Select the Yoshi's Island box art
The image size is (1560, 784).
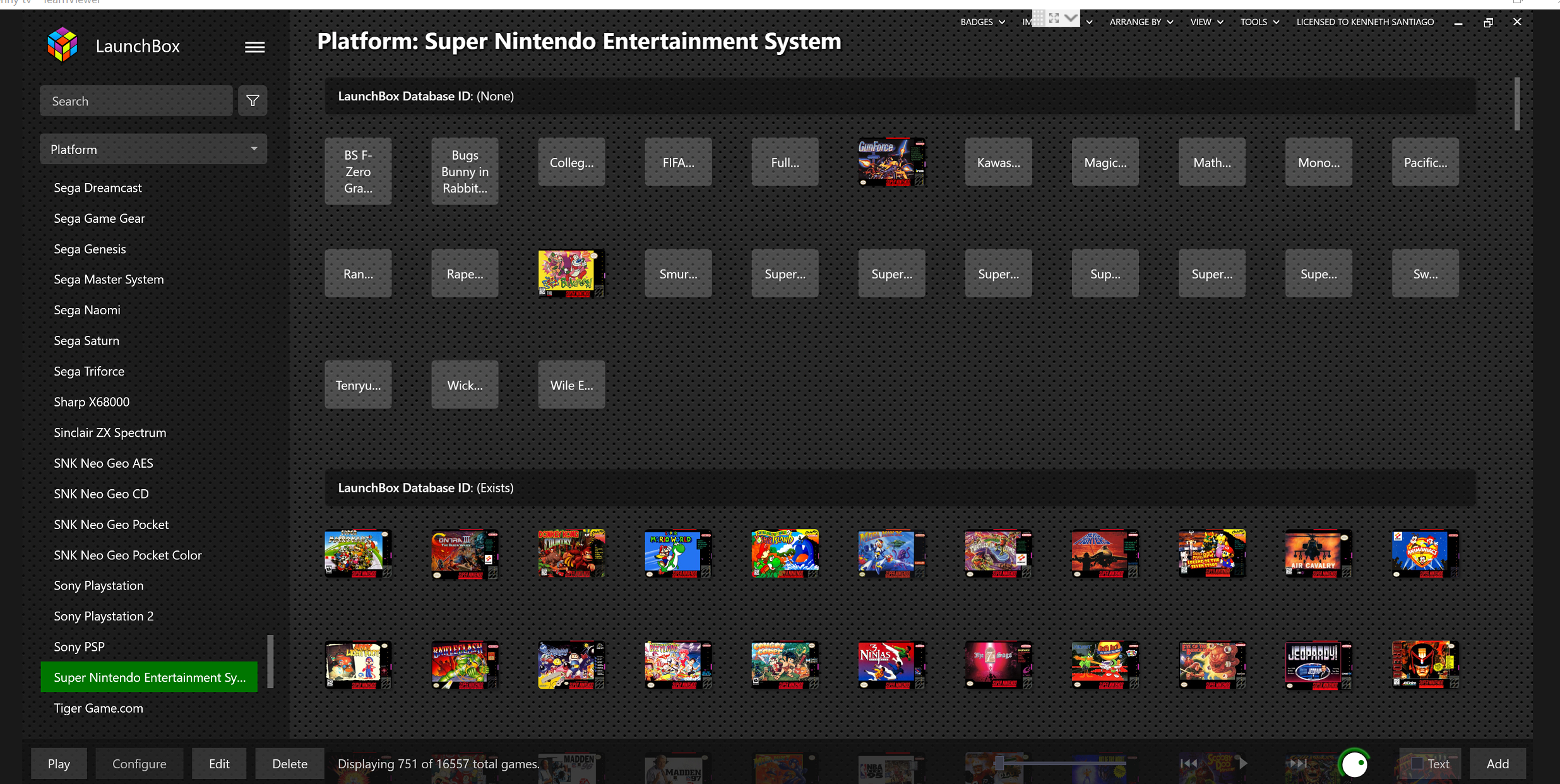(785, 554)
